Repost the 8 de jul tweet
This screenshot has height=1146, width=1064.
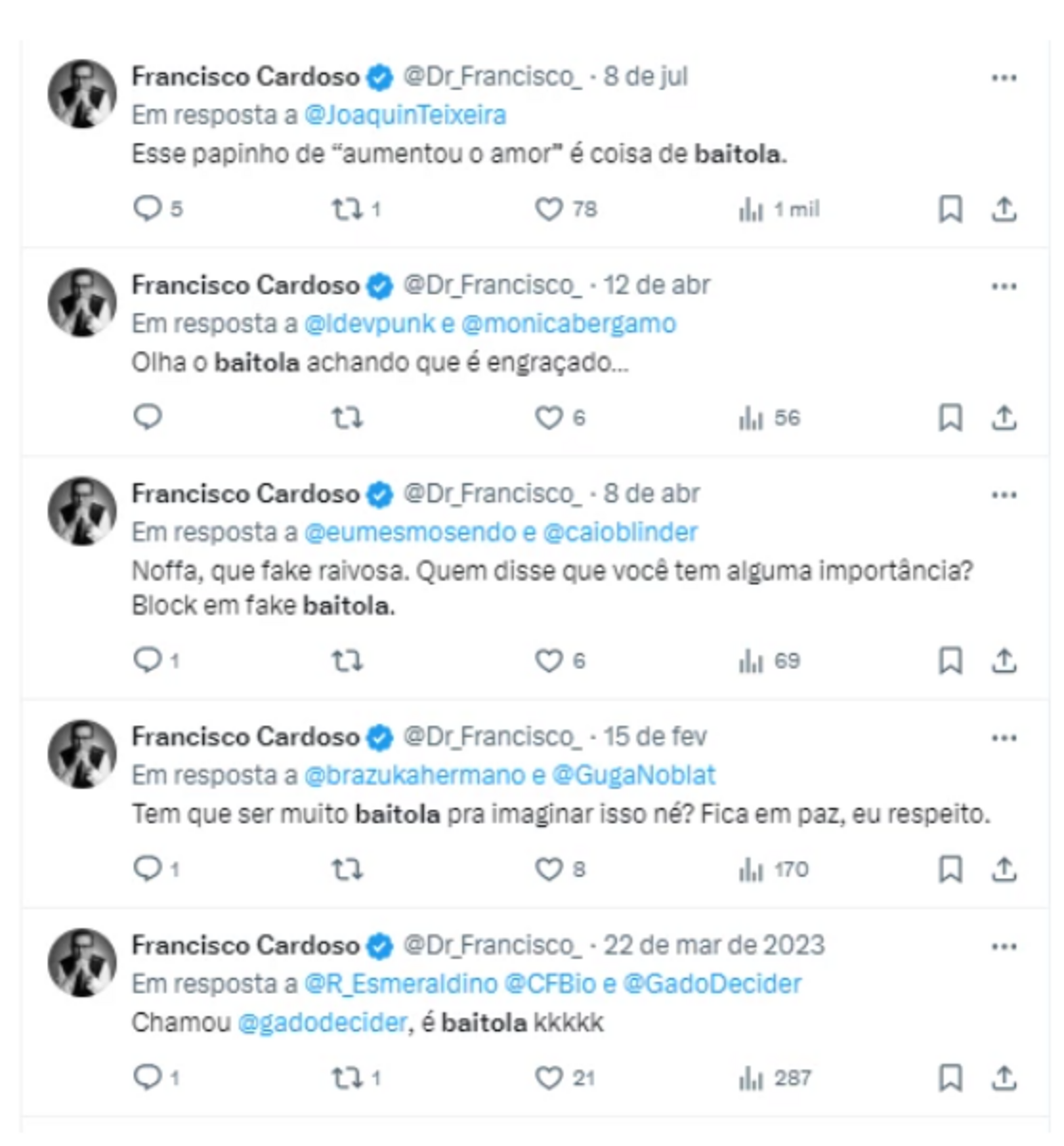(x=347, y=209)
